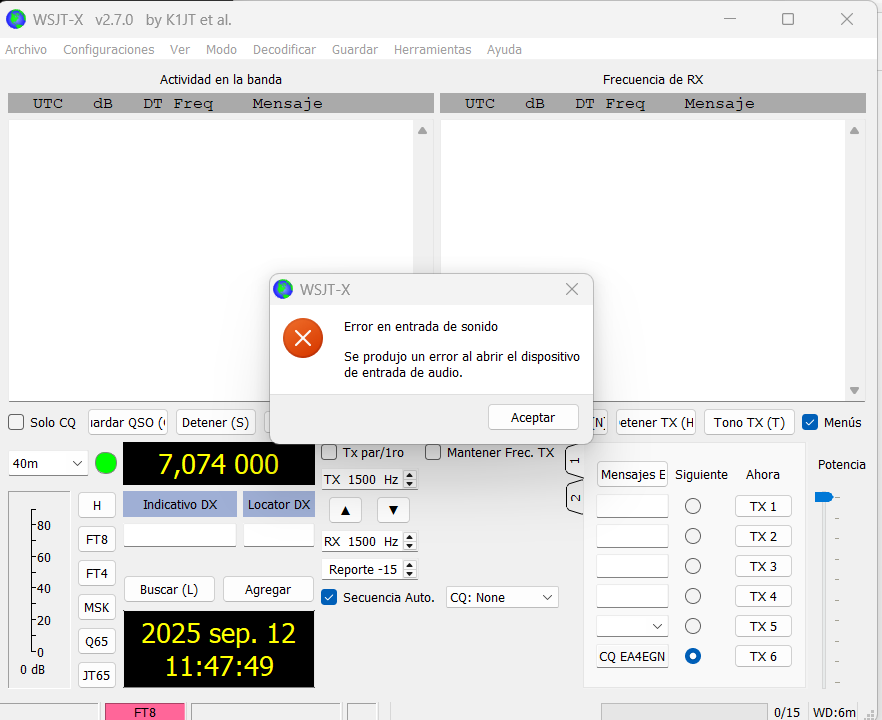Image resolution: width=882 pixels, height=720 pixels.
Task: Click the Indicativo DX input field
Action: pos(180,535)
